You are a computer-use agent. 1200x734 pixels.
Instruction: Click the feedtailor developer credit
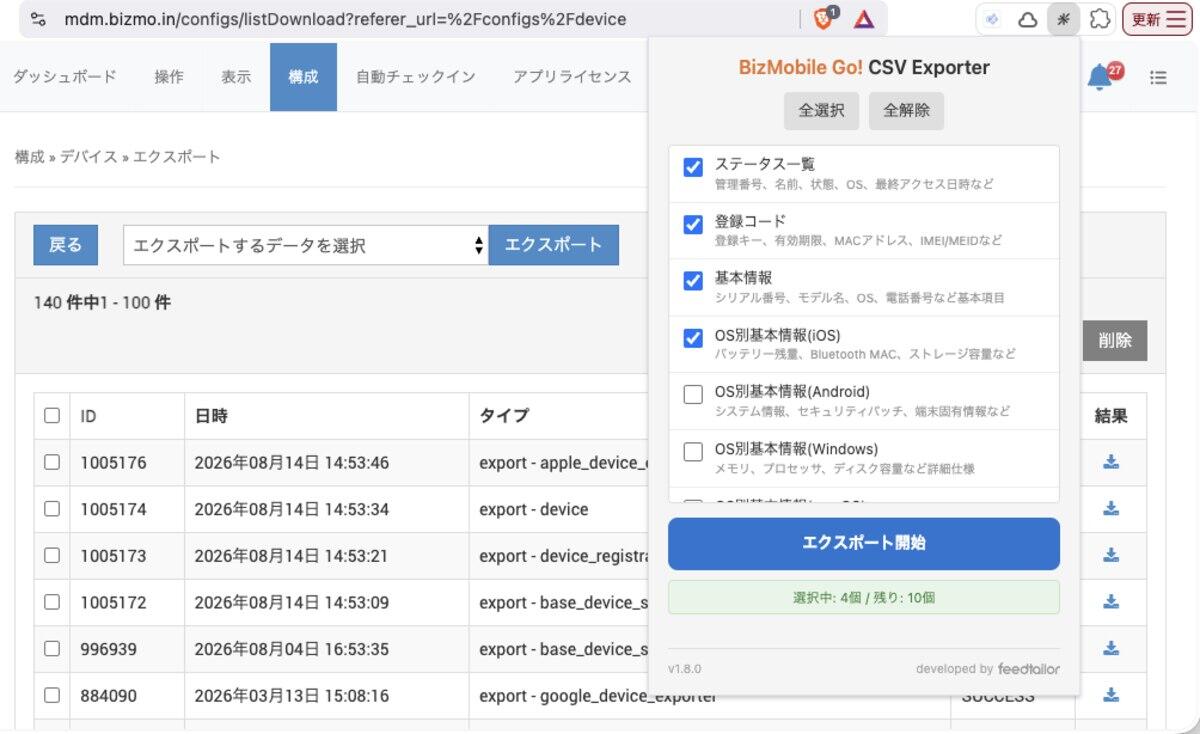point(1028,668)
